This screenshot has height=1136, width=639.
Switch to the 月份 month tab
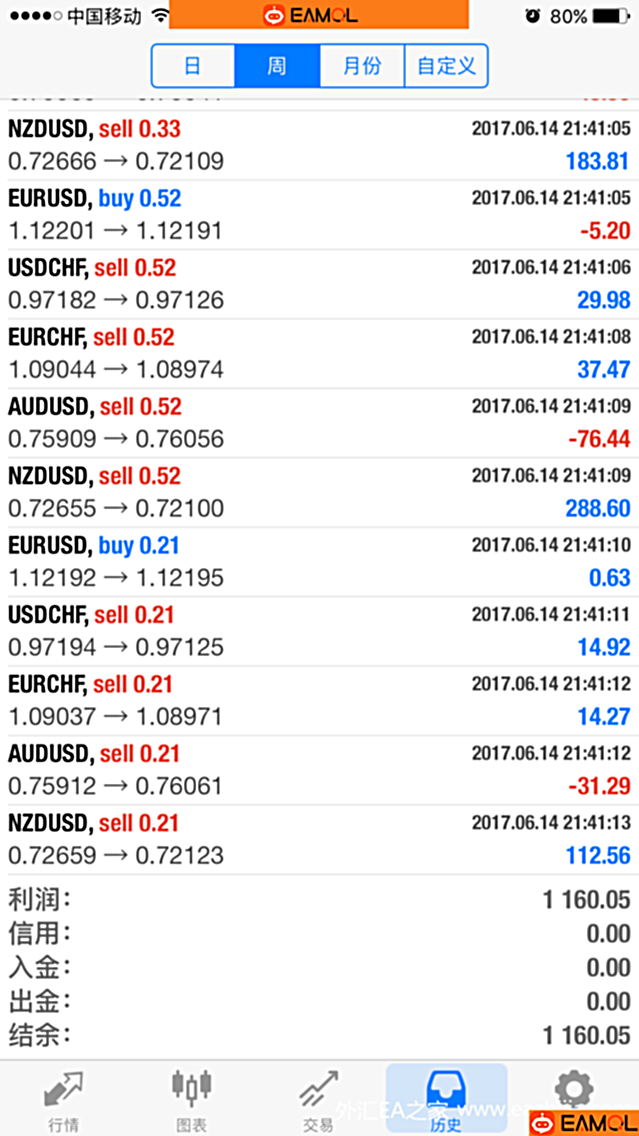(362, 67)
